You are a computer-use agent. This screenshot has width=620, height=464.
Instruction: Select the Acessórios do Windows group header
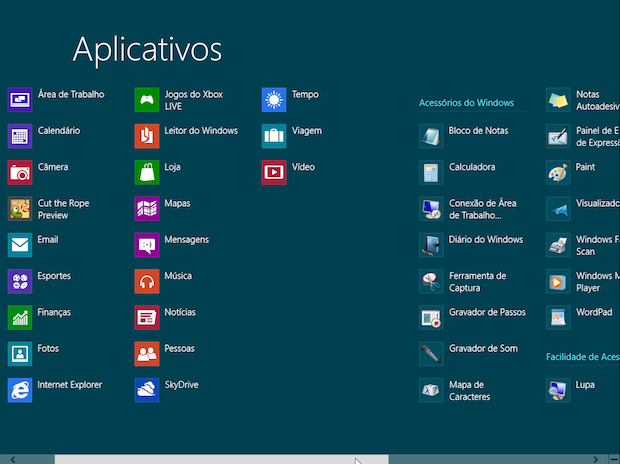[466, 103]
